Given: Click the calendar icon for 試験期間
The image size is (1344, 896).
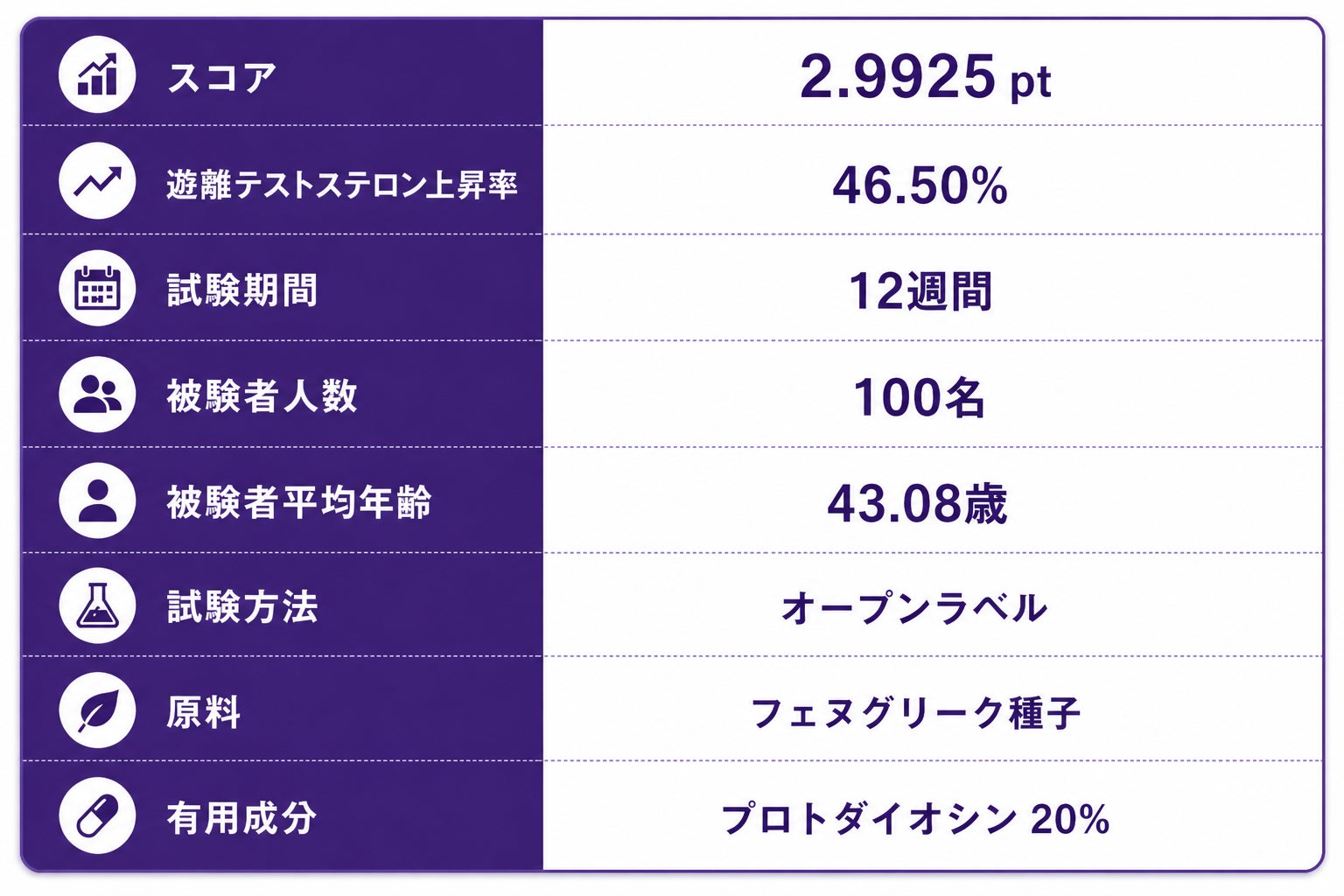Looking at the screenshot, I should [97, 288].
